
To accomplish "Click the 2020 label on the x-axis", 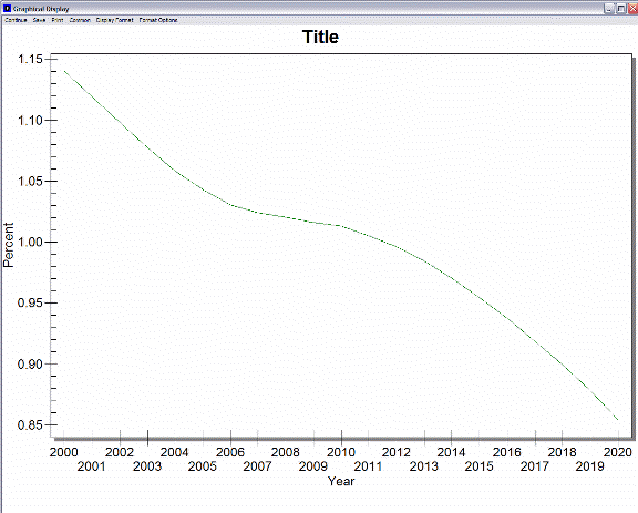I will point(619,452).
